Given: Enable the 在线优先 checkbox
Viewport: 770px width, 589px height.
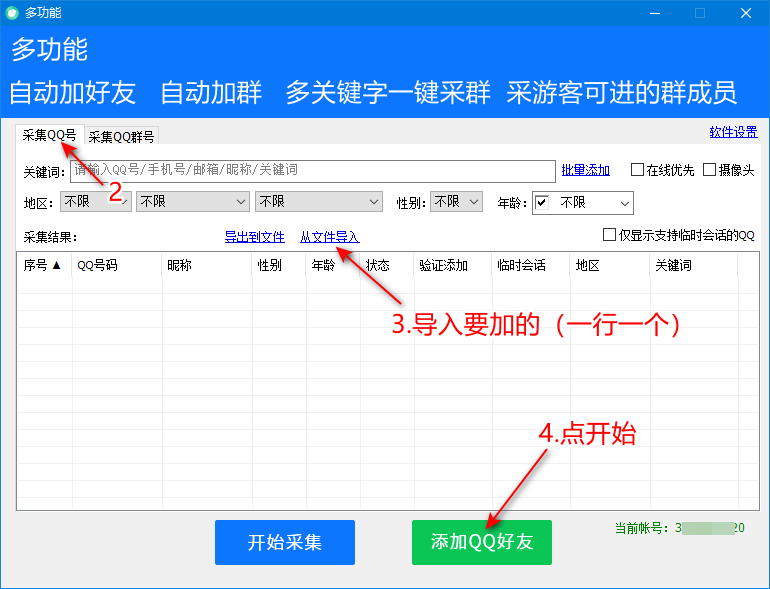Looking at the screenshot, I should (x=637, y=170).
